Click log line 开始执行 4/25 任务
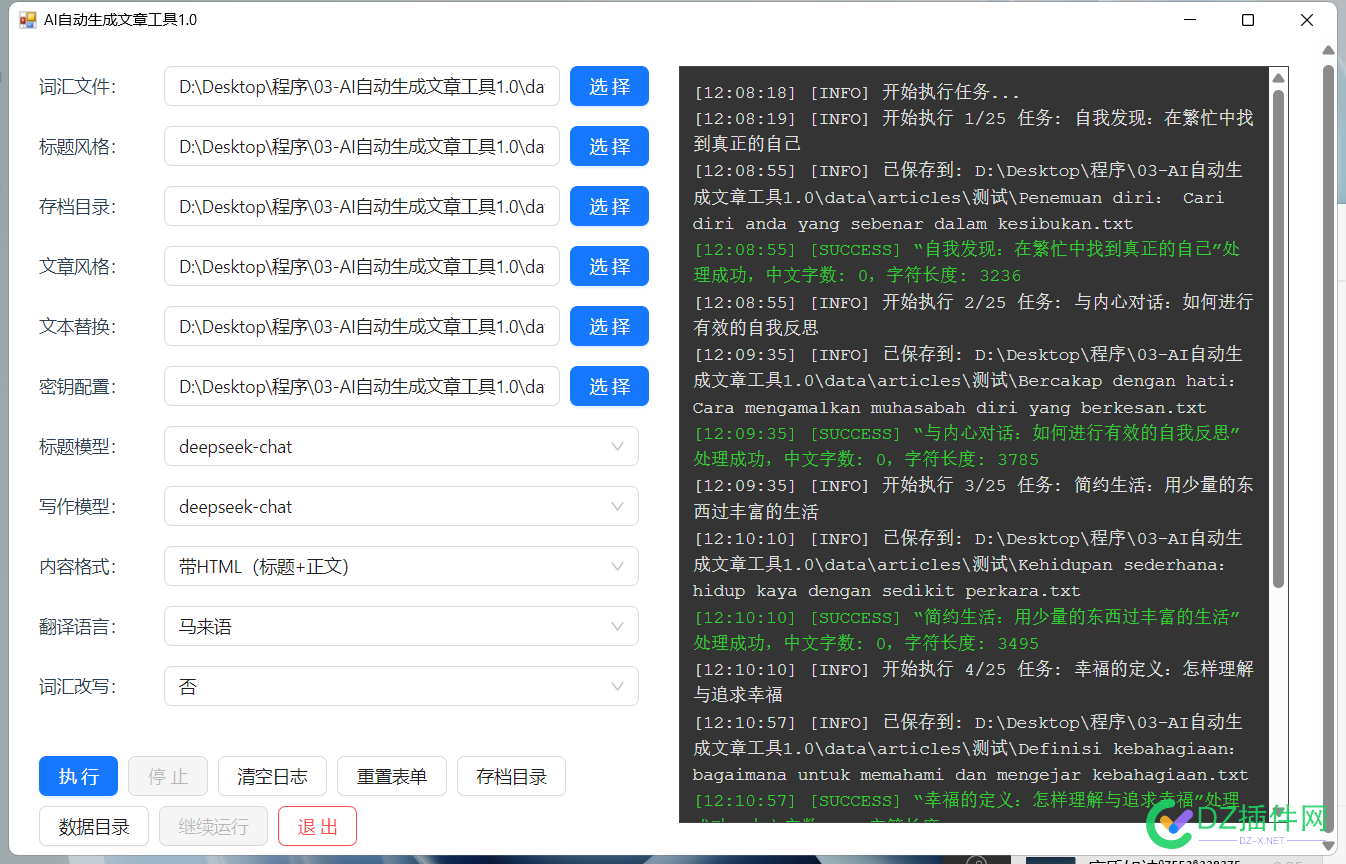The height and width of the screenshot is (864, 1346). click(x=973, y=681)
